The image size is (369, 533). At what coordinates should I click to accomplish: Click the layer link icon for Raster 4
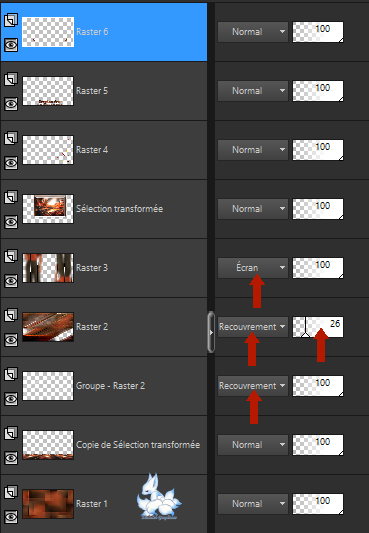[x=11, y=138]
